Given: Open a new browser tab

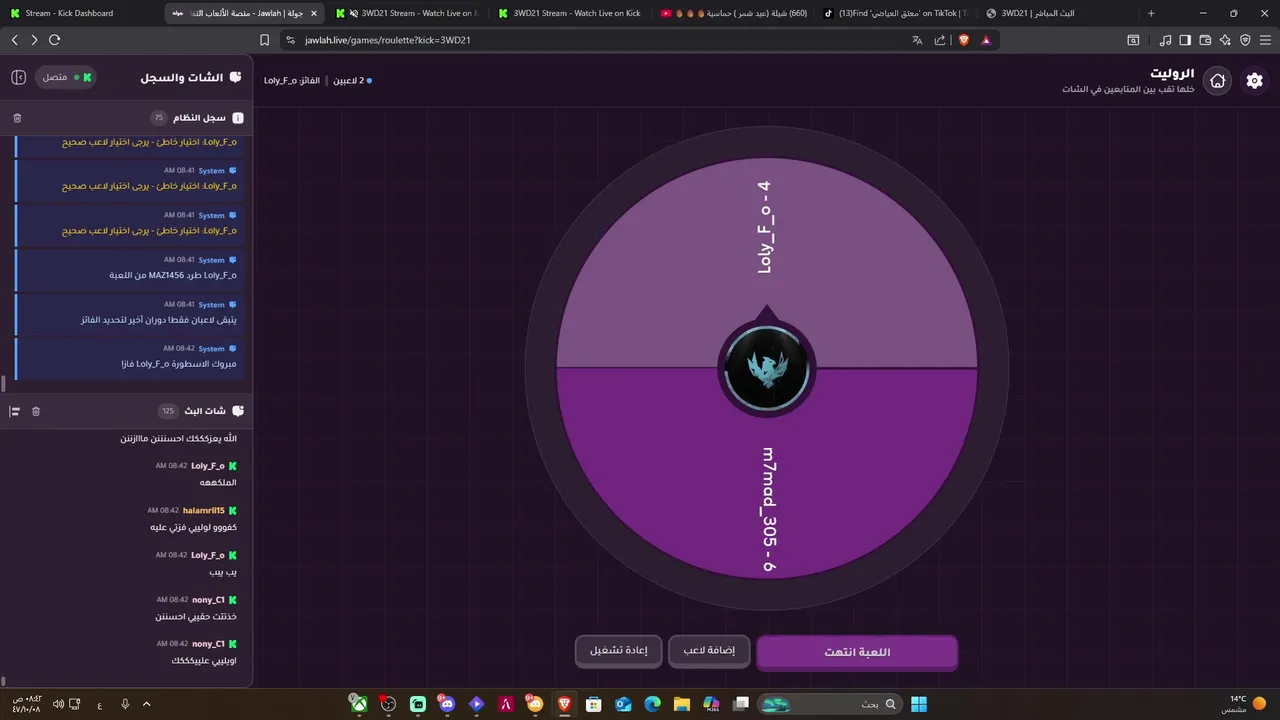Looking at the screenshot, I should click(1151, 13).
